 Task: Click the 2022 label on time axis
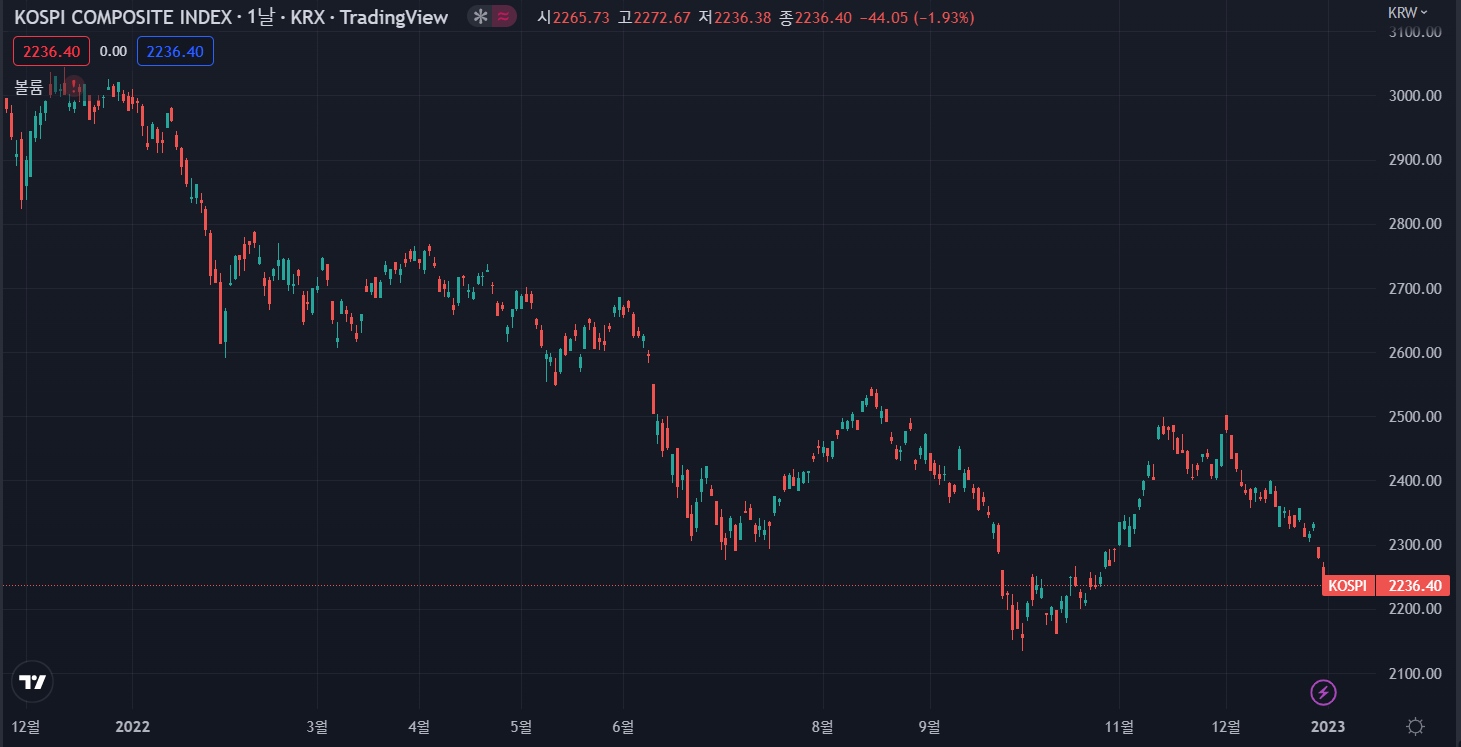132,726
